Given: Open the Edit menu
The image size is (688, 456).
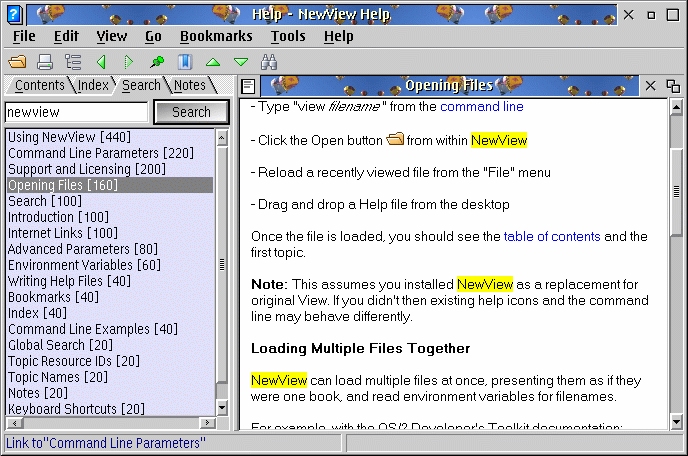Looking at the screenshot, I should 66,36.
